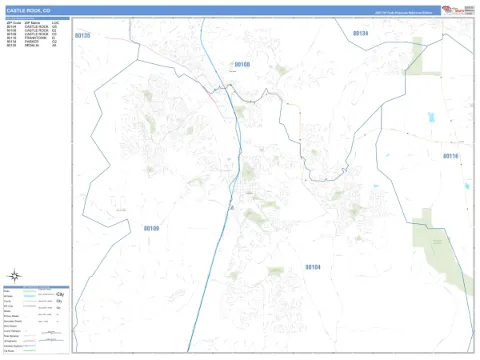Screen dimensions: 480x360
Task: Select the SEDALIA row in ZIP index
Action: (x=32, y=45)
